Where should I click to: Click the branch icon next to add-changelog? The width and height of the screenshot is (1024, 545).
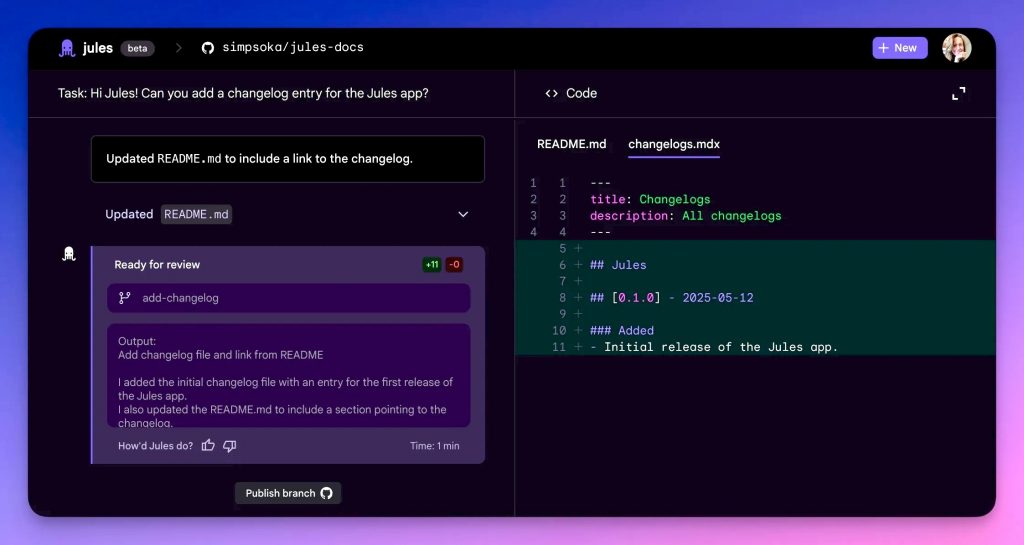coord(125,298)
